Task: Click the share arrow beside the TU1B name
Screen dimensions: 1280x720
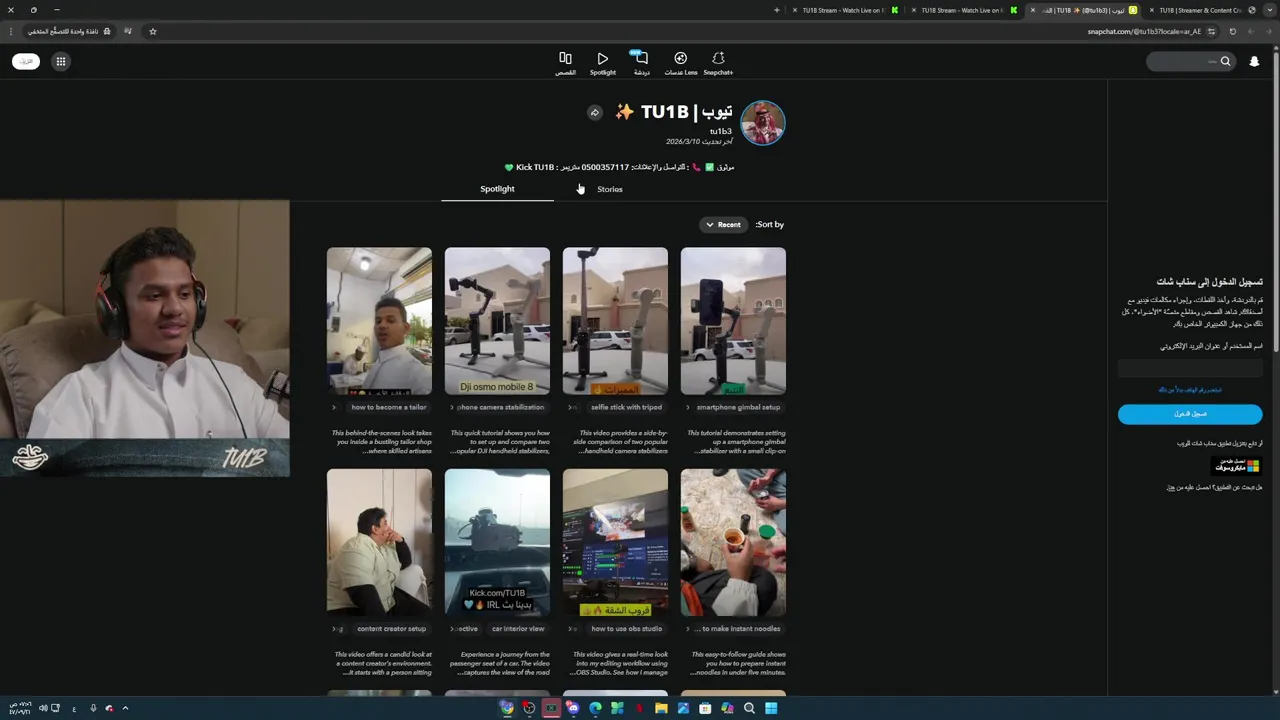Action: 594,112
